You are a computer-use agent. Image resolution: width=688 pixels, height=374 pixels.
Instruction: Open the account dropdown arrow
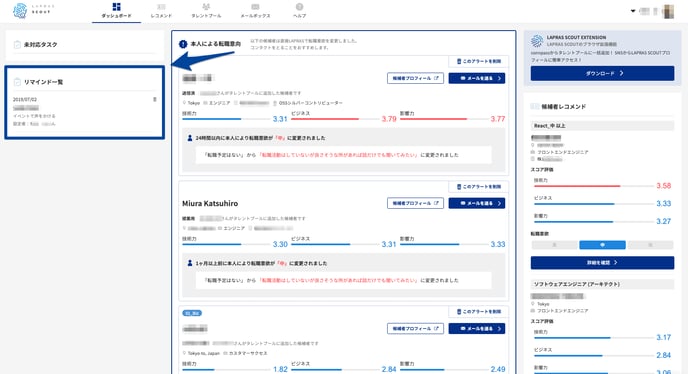[633, 11]
